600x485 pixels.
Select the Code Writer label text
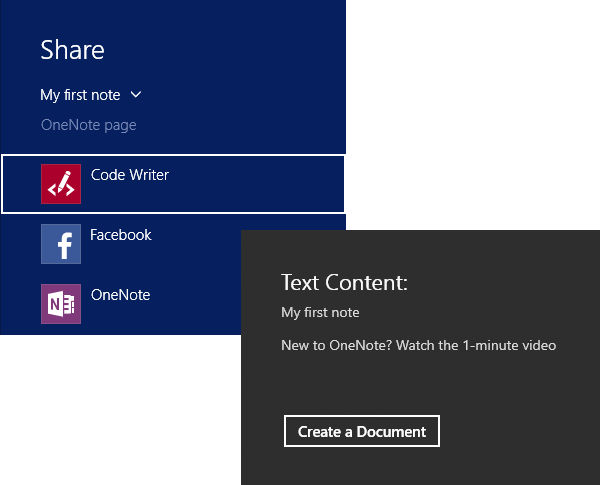point(130,175)
